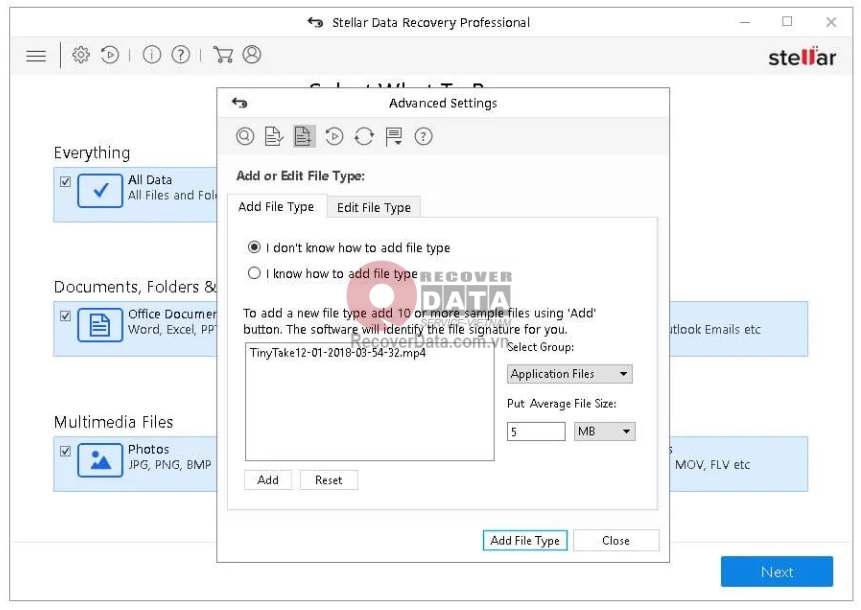
Task: Select 'I don't know how to add file type'
Action: coord(254,247)
